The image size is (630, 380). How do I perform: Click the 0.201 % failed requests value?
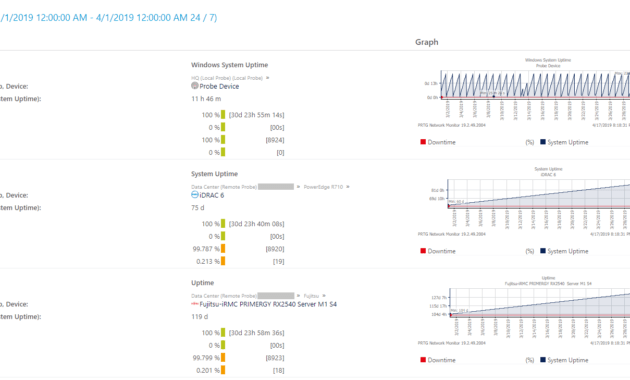click(208, 370)
